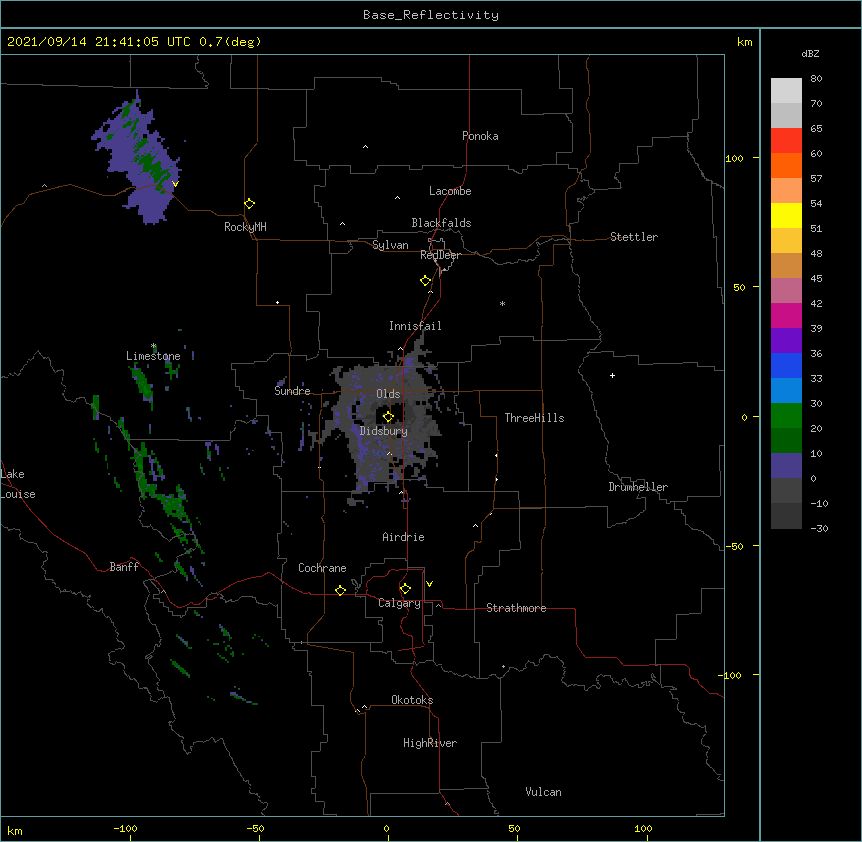Click the Okotoks label
This screenshot has height=842, width=862.
(x=412, y=700)
